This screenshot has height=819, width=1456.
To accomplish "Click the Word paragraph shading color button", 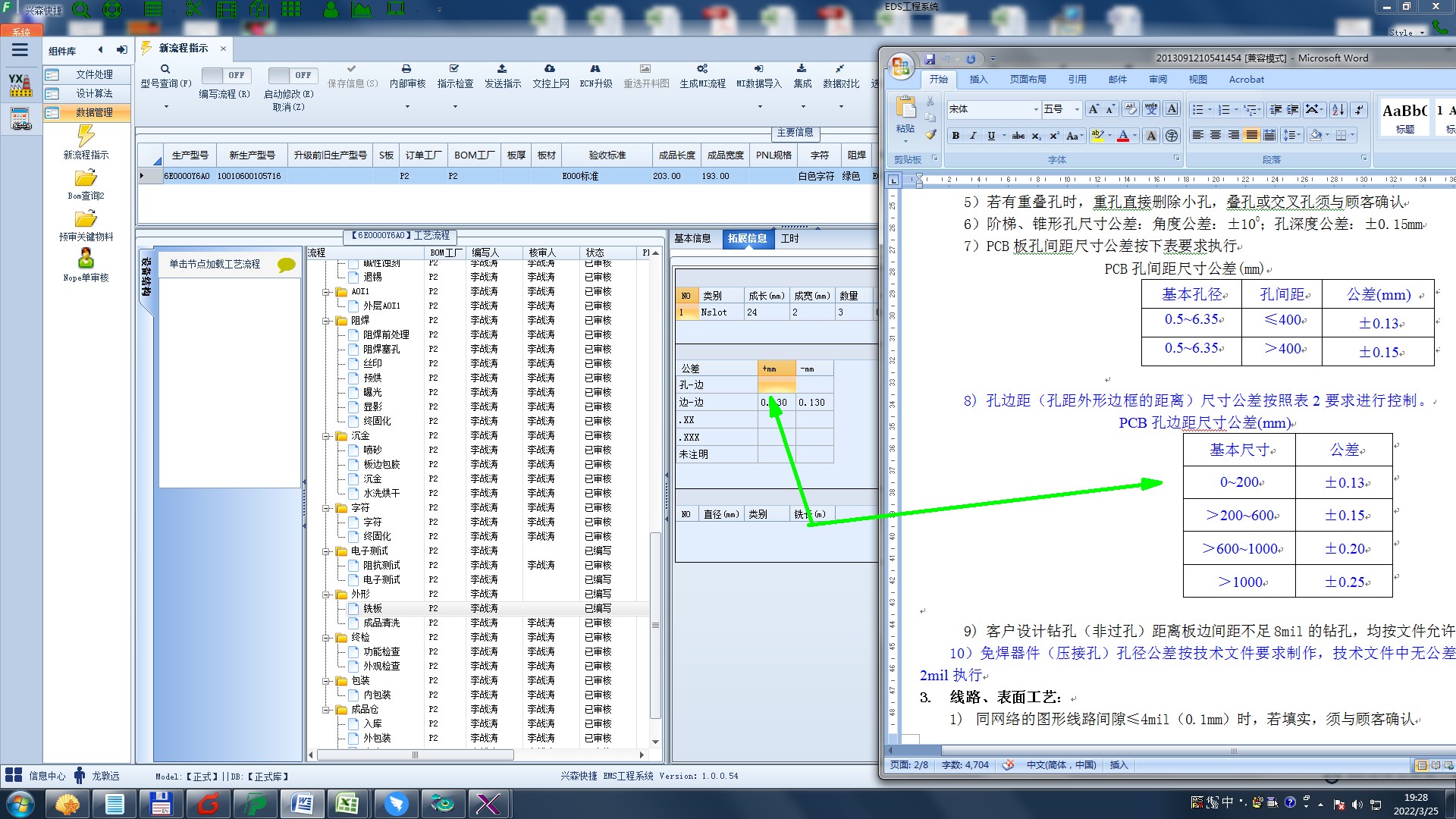I will 1316,135.
